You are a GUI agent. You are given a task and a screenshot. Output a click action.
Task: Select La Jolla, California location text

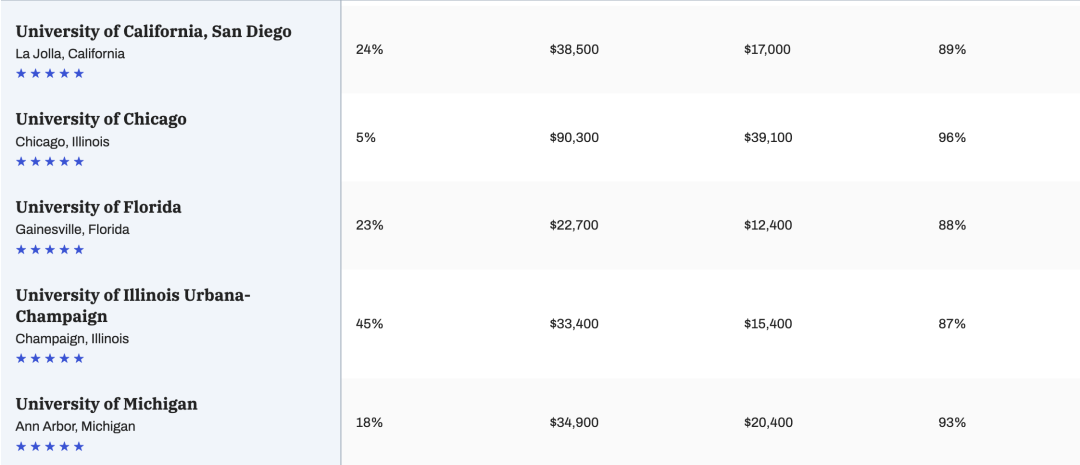pyautogui.click(x=70, y=54)
